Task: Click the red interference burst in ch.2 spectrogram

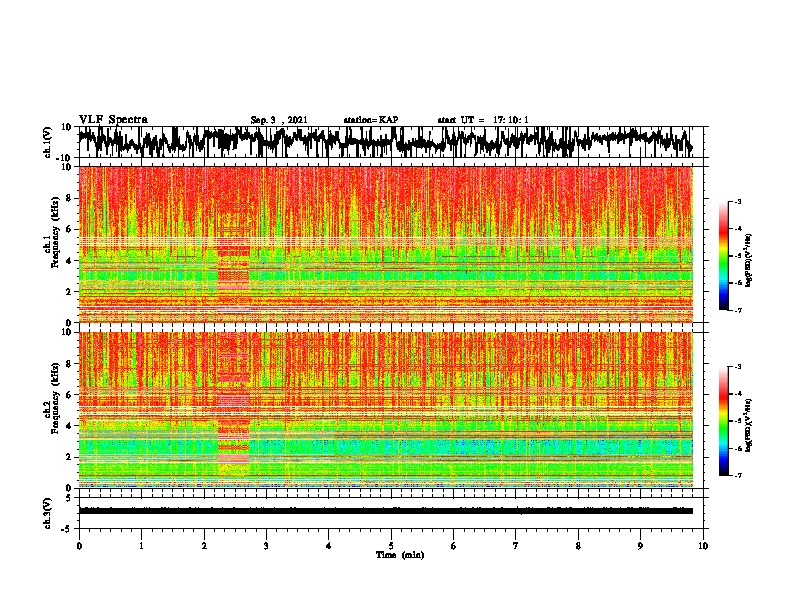Action: coord(234,404)
